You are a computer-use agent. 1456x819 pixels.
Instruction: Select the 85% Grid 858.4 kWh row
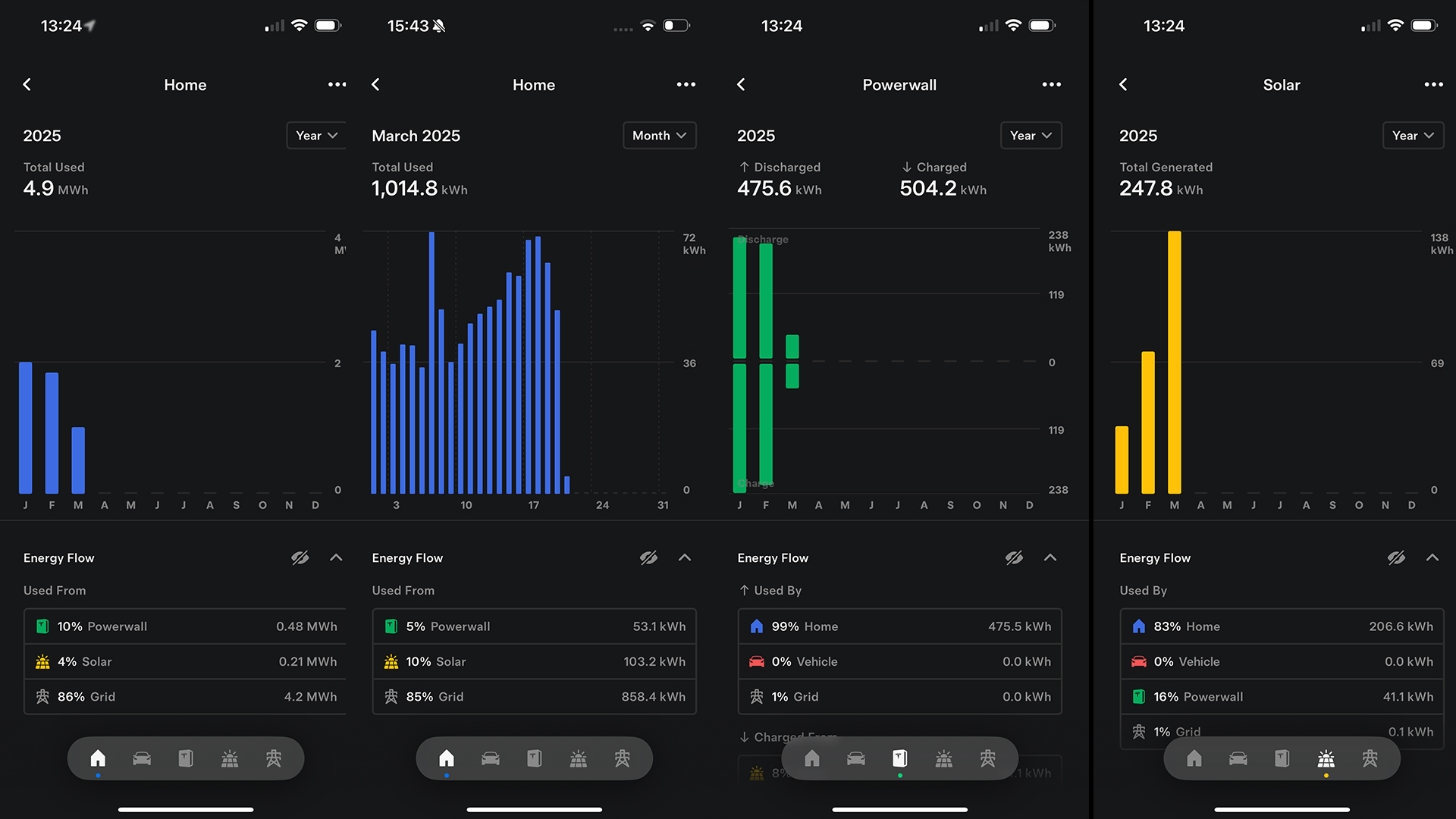[x=534, y=697]
